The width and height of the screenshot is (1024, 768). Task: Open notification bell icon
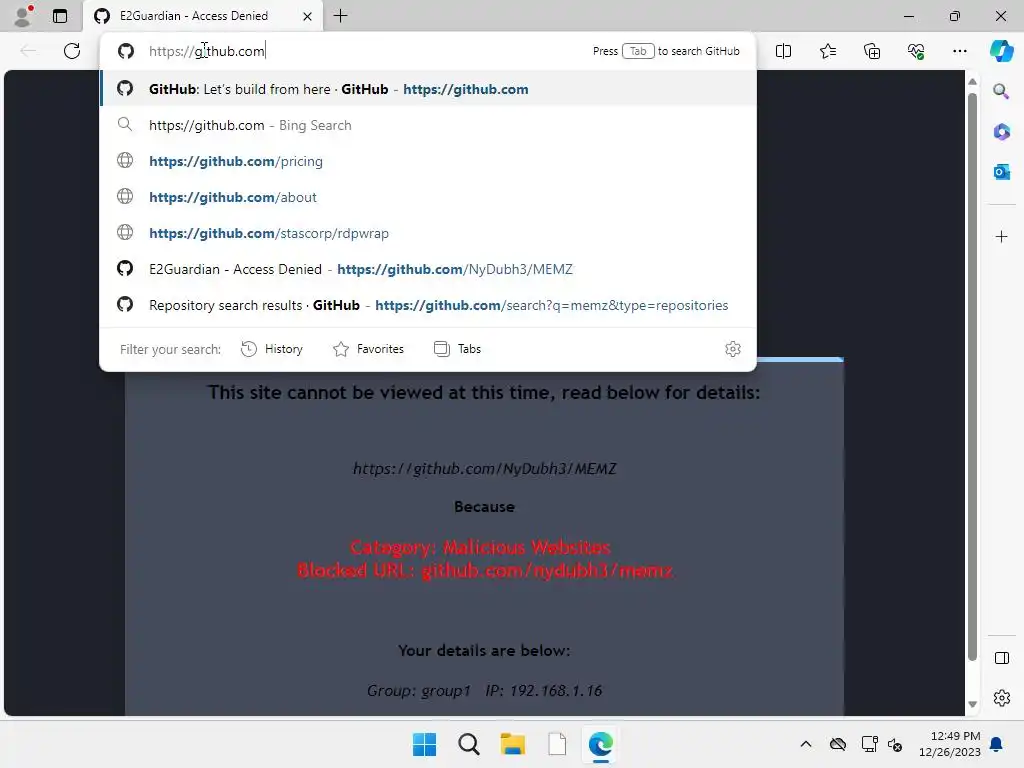pyautogui.click(x=997, y=744)
